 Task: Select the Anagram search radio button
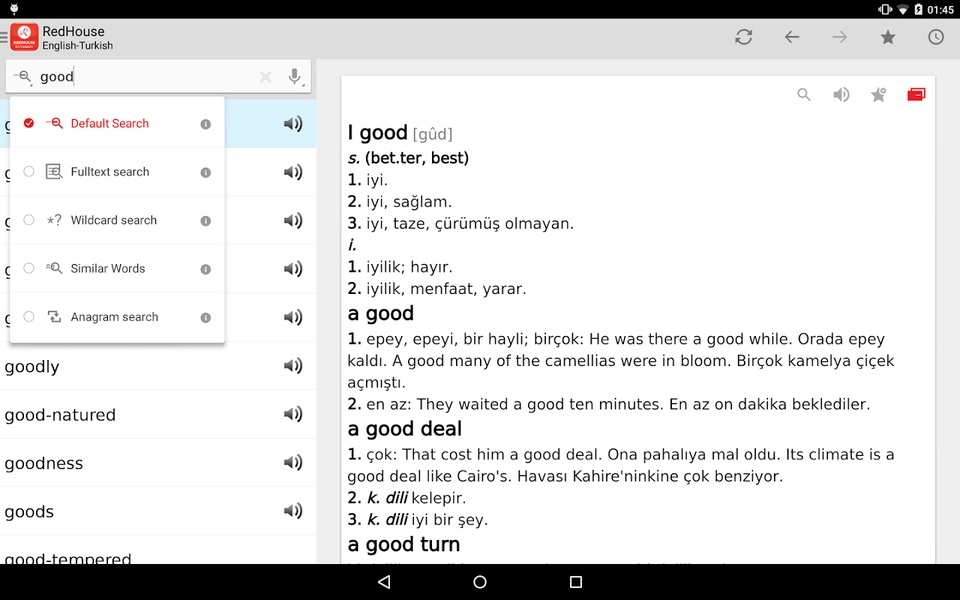[29, 317]
